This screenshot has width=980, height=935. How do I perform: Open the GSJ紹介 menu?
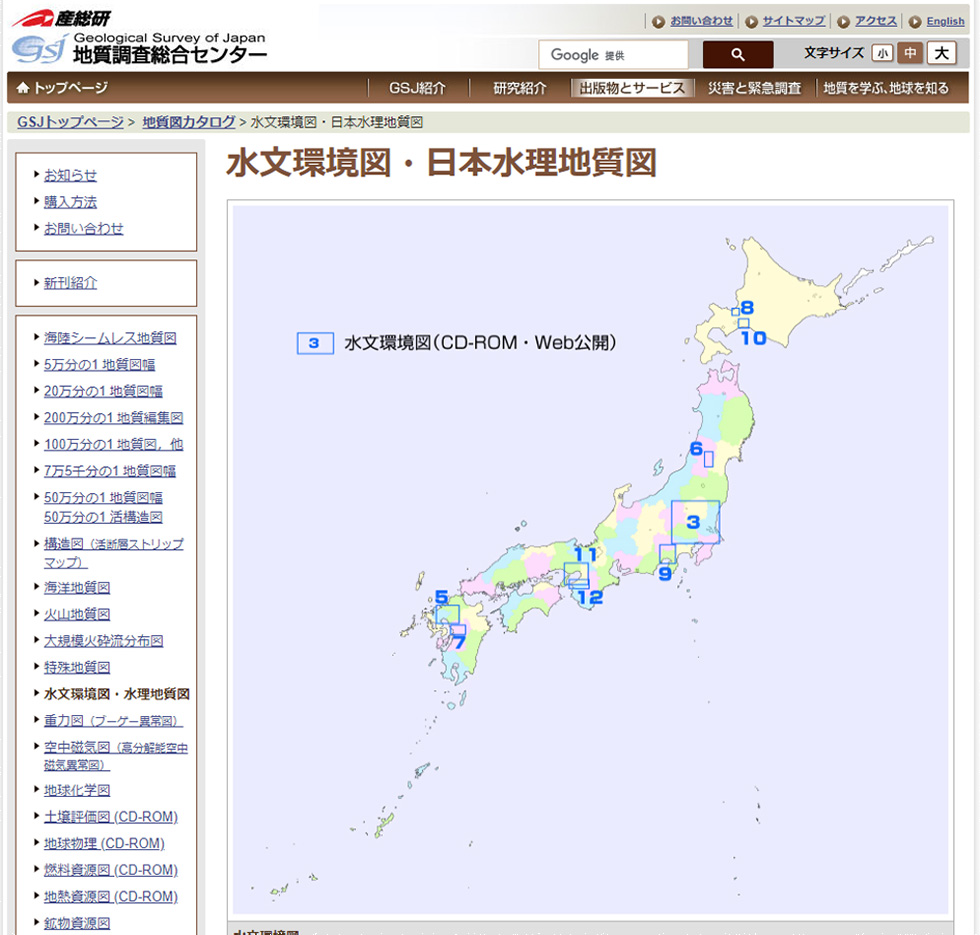(418, 88)
